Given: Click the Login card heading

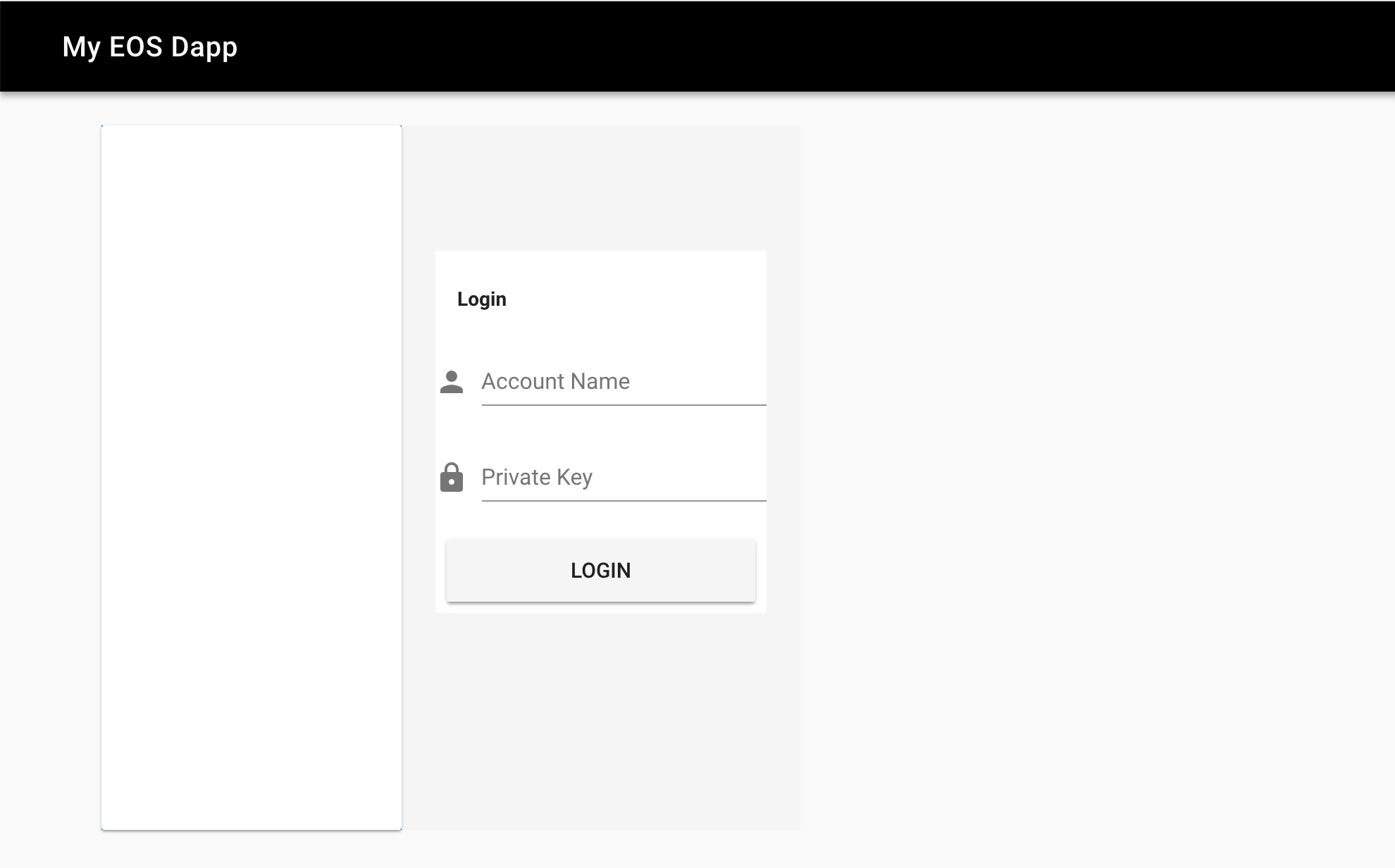Looking at the screenshot, I should coord(482,299).
